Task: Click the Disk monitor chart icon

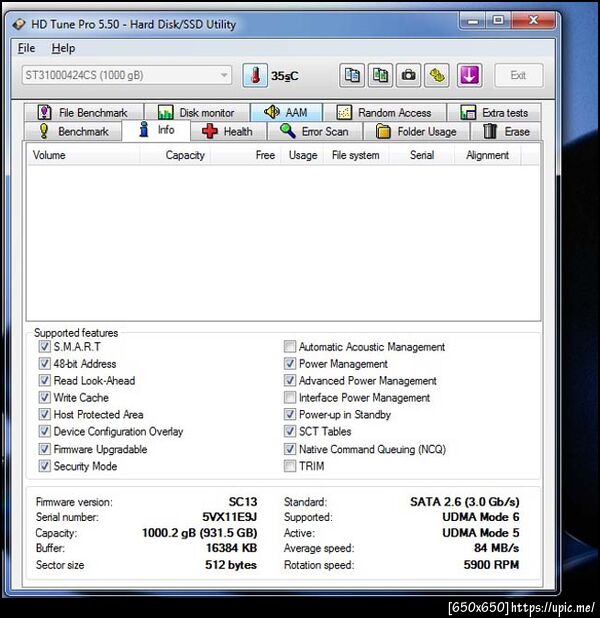Action: click(x=166, y=112)
